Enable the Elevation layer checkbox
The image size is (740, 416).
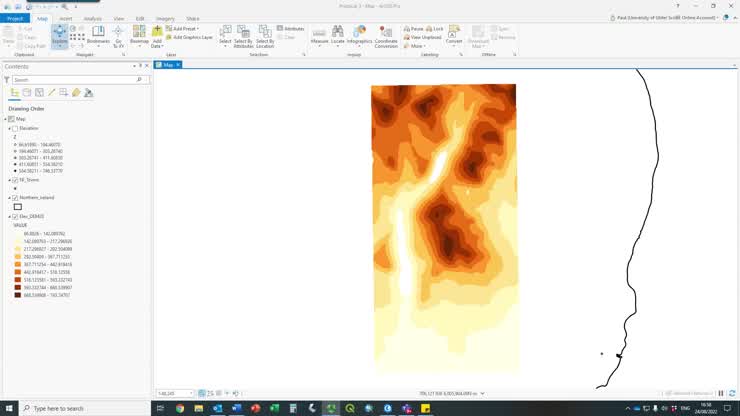[x=15, y=128]
